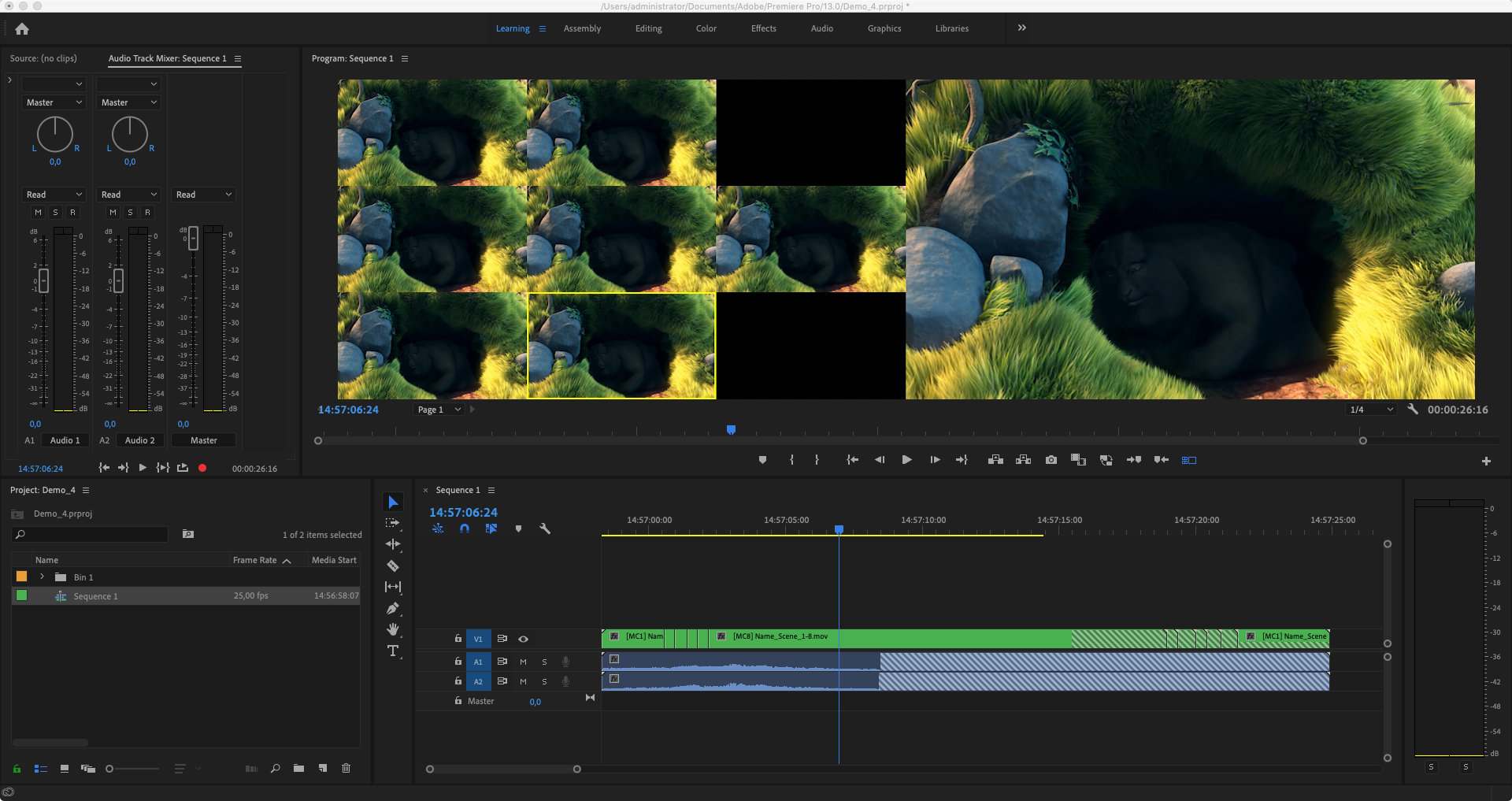Open timeline display settings wrench
Viewport: 1512px width, 801px height.
[x=544, y=528]
